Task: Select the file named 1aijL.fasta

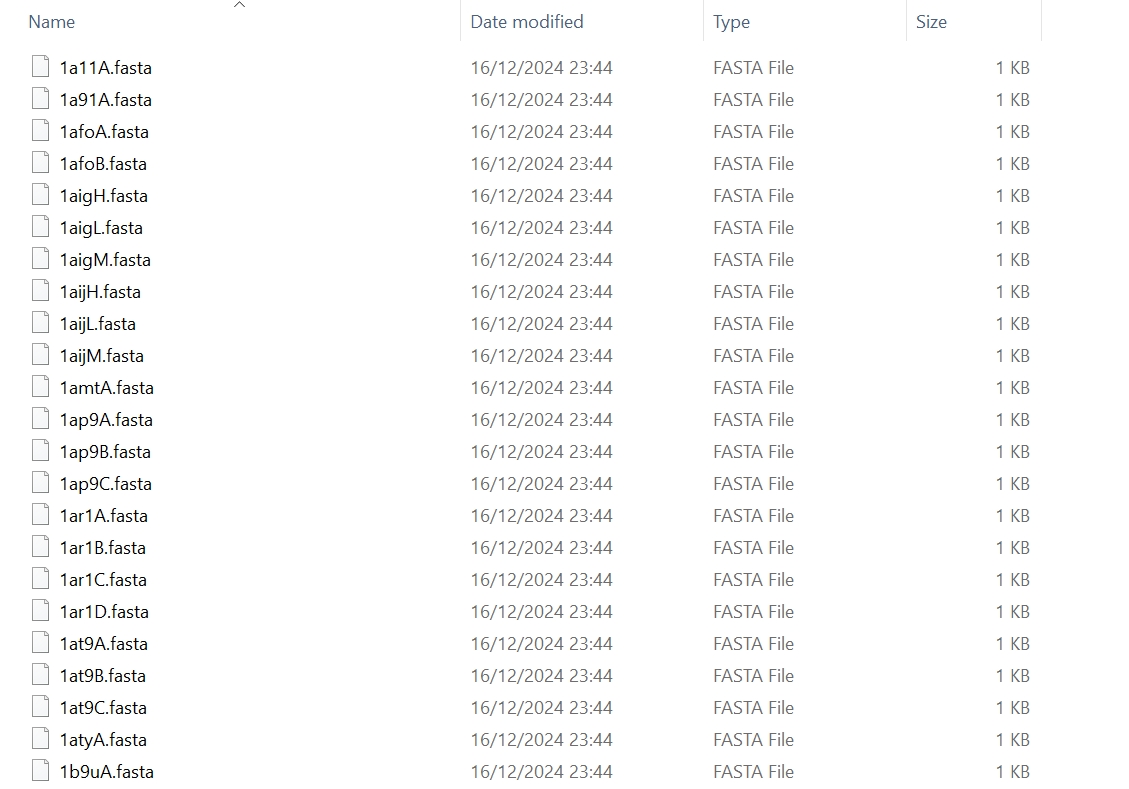Action: (x=98, y=324)
